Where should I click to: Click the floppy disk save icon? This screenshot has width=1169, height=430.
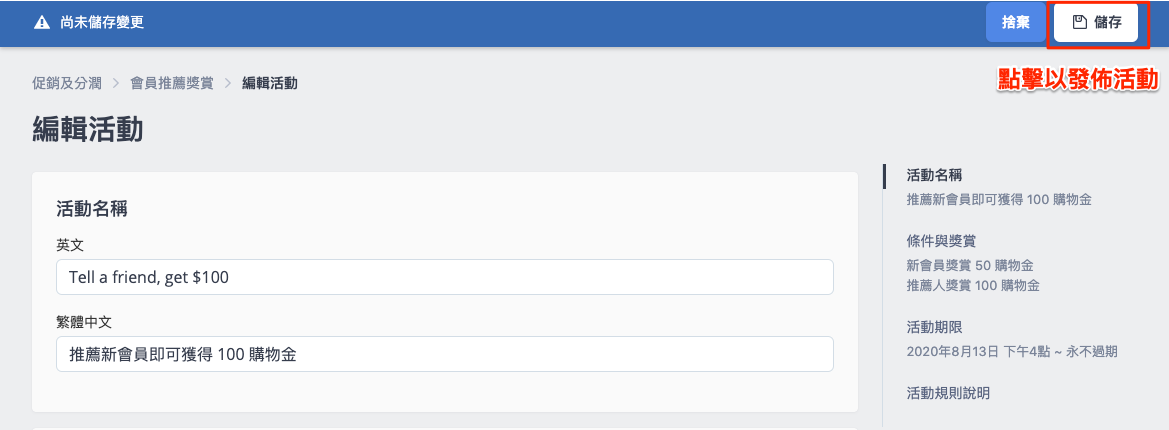[1080, 22]
